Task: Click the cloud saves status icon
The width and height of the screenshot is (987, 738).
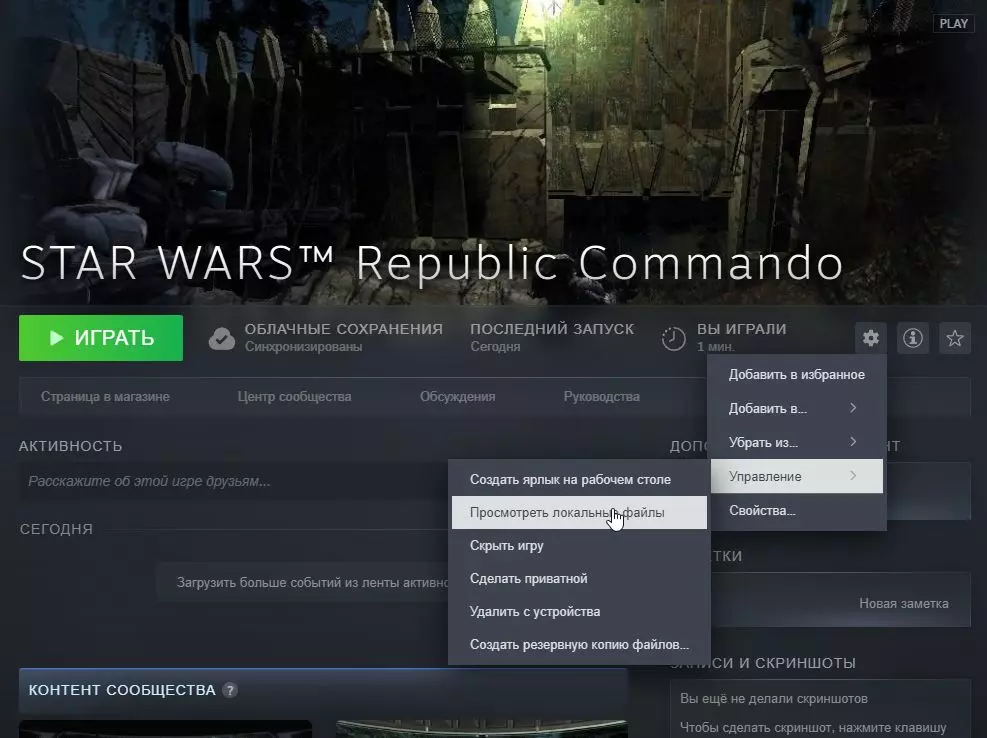Action: pyautogui.click(x=222, y=338)
